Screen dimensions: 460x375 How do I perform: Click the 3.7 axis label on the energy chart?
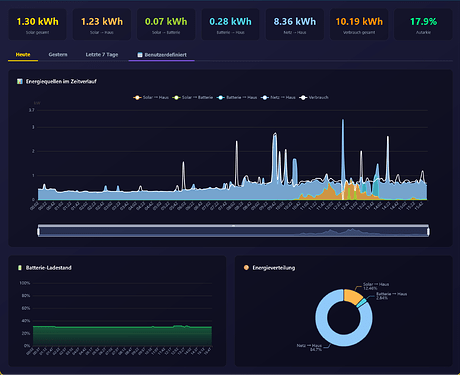32,110
